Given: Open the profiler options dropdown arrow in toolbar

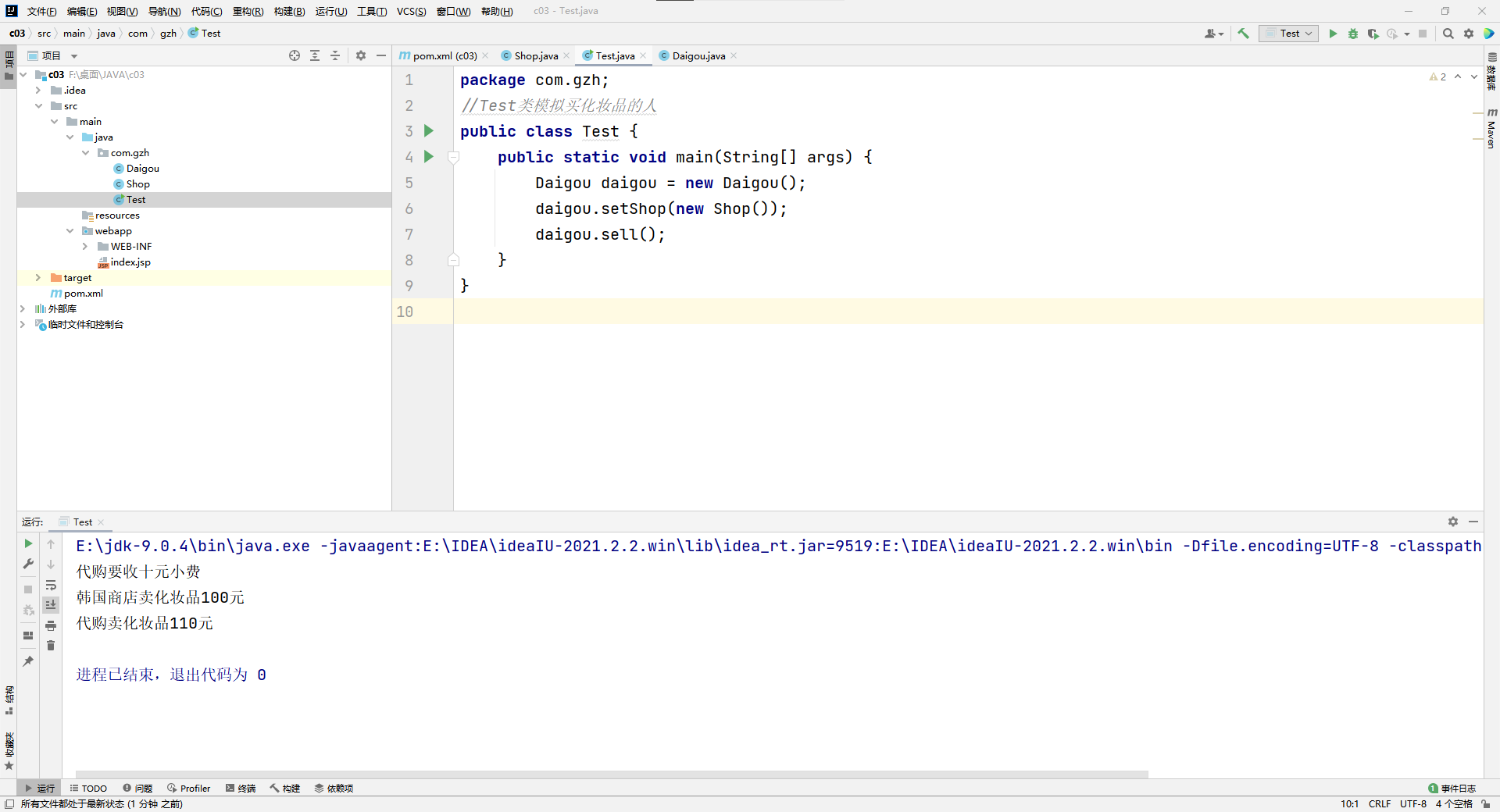Looking at the screenshot, I should point(1407,34).
